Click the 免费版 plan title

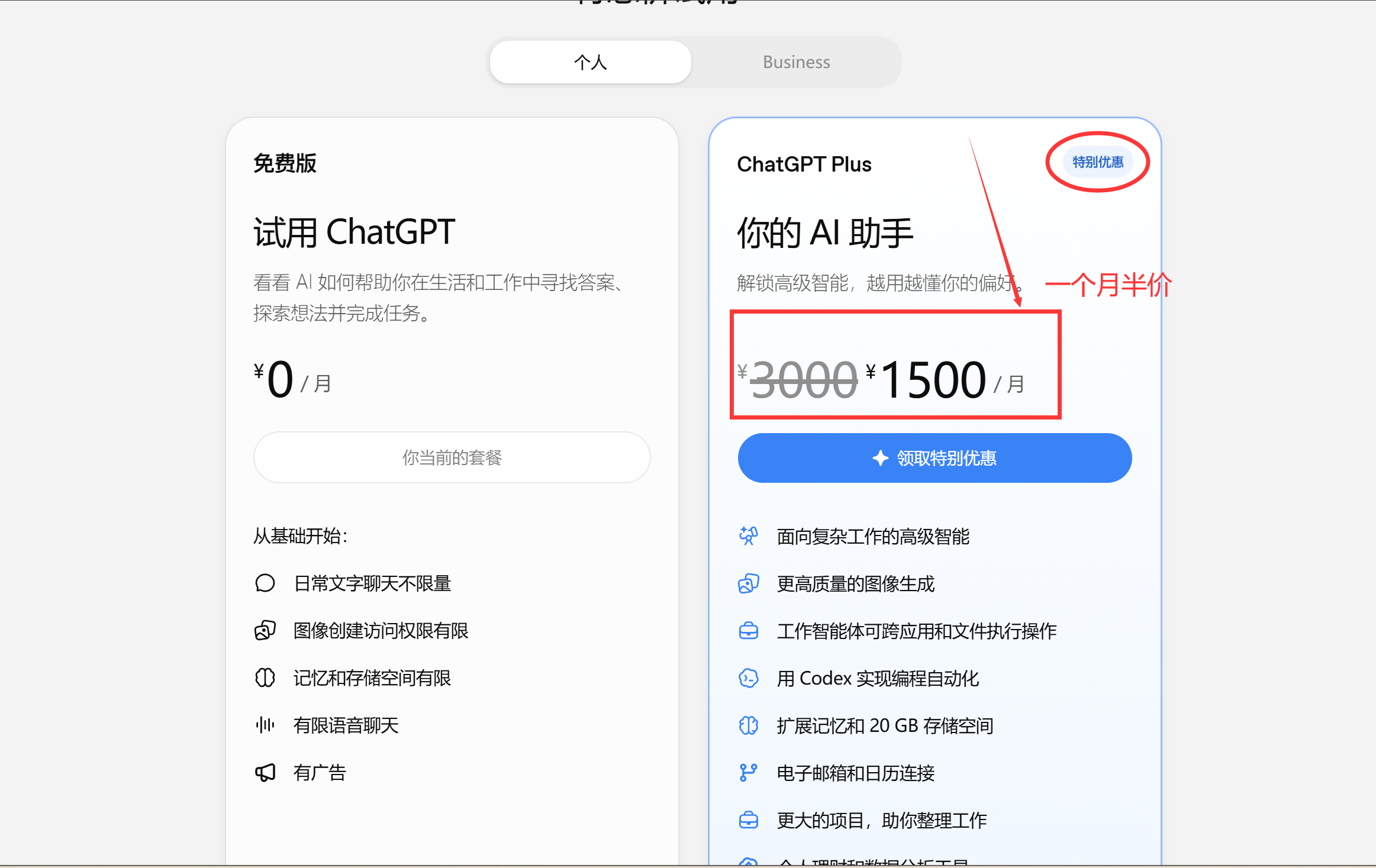tap(285, 163)
